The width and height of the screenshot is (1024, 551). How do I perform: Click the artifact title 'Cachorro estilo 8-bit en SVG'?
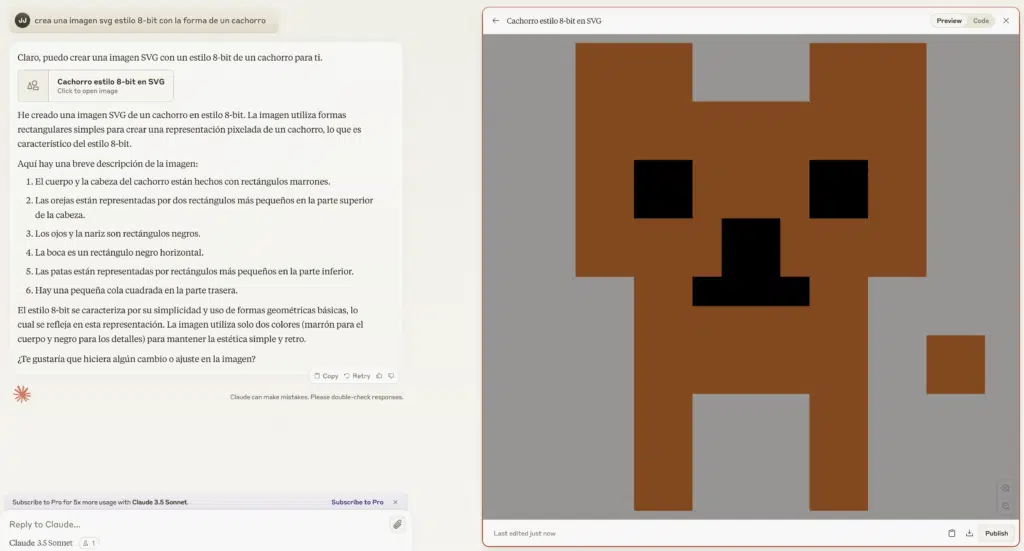coord(554,21)
